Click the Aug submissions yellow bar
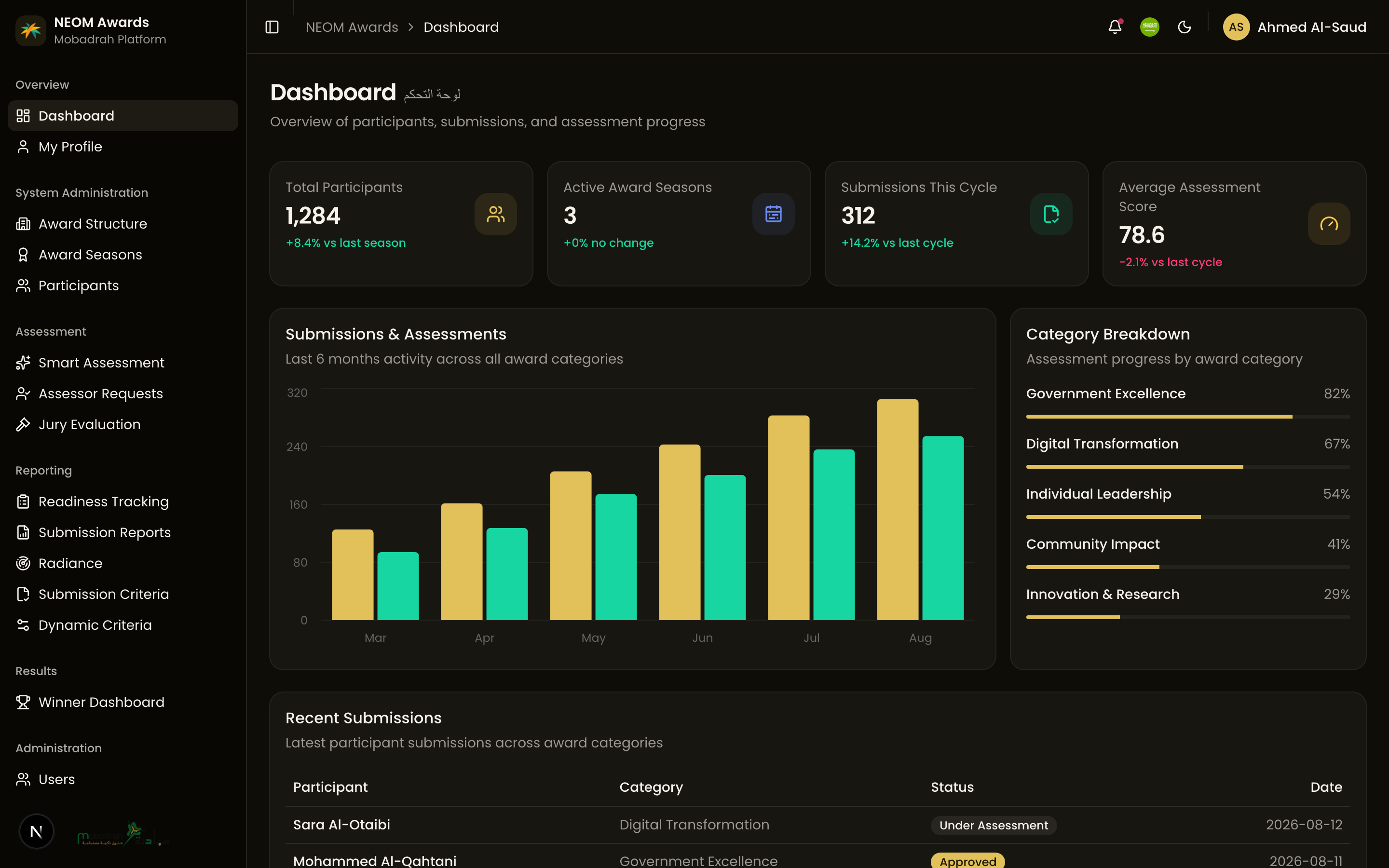 point(897,510)
